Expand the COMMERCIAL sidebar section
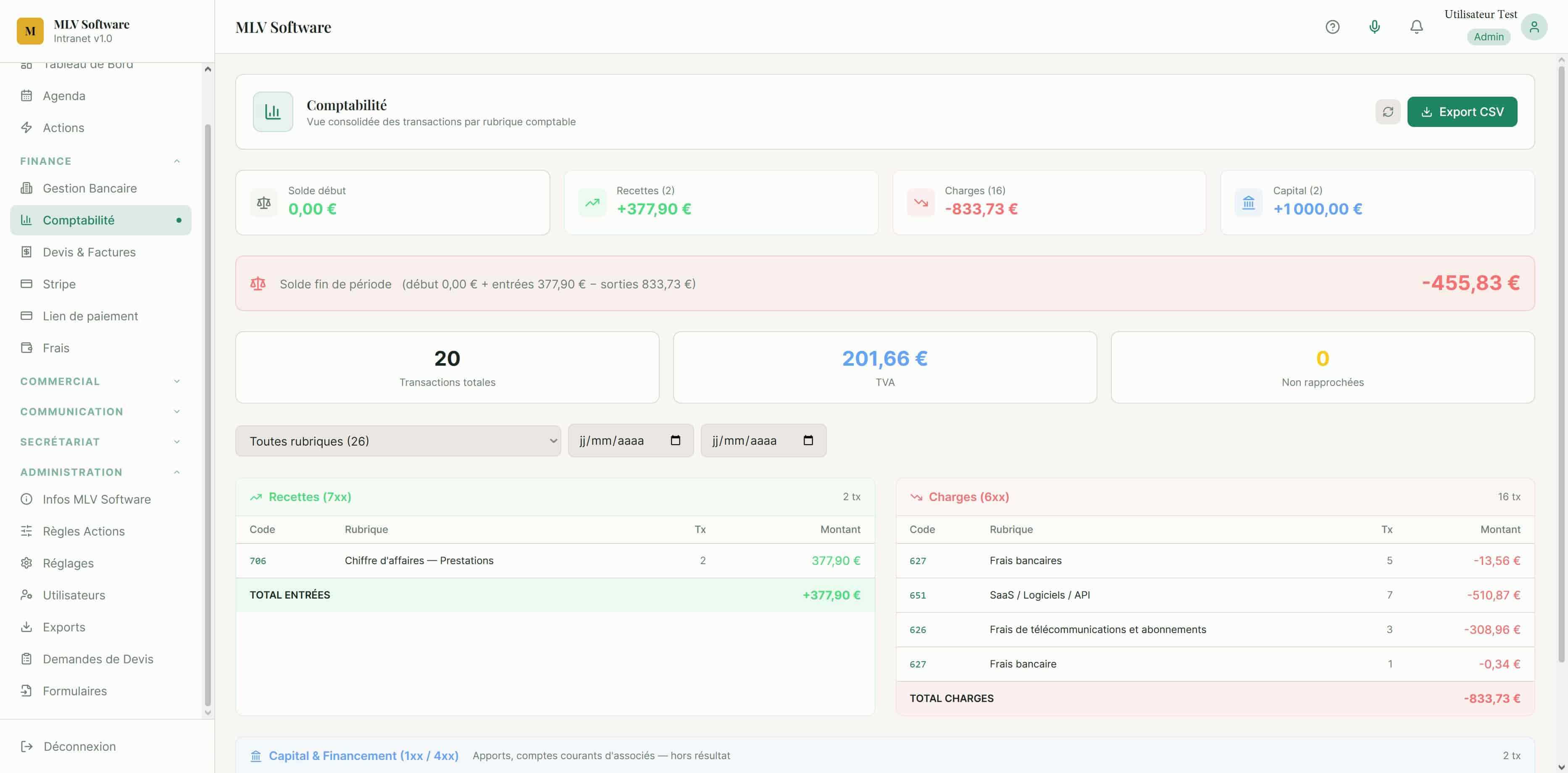1568x773 pixels. (x=100, y=381)
